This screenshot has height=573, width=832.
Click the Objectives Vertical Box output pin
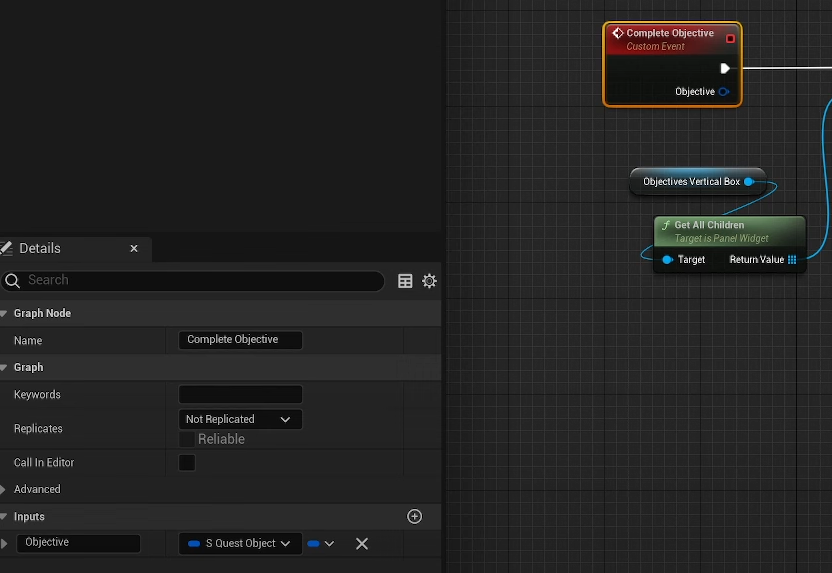(749, 182)
